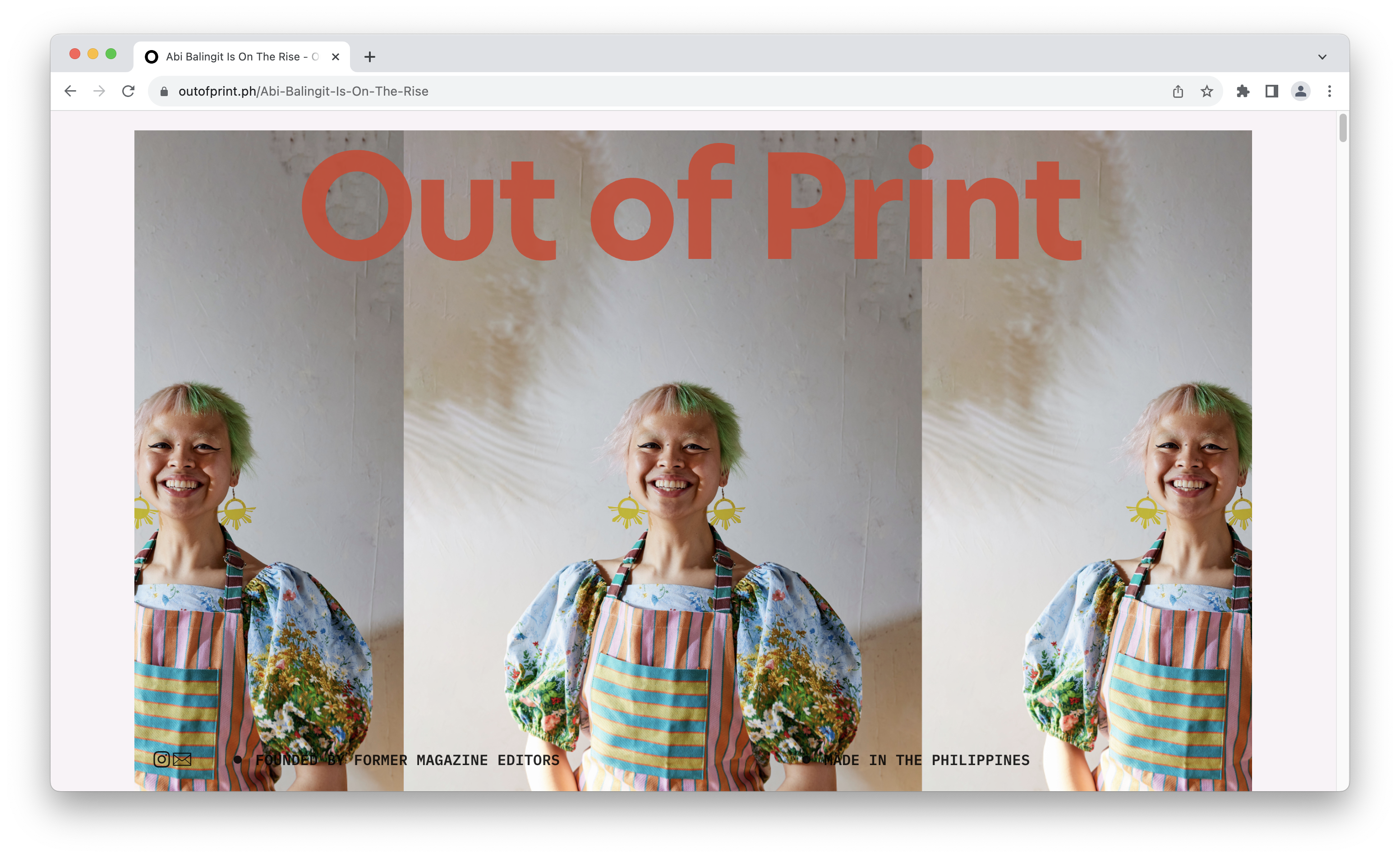Screen dimensions: 1400x858
Task: Close the Abi Balingit tab
Action: (x=335, y=57)
